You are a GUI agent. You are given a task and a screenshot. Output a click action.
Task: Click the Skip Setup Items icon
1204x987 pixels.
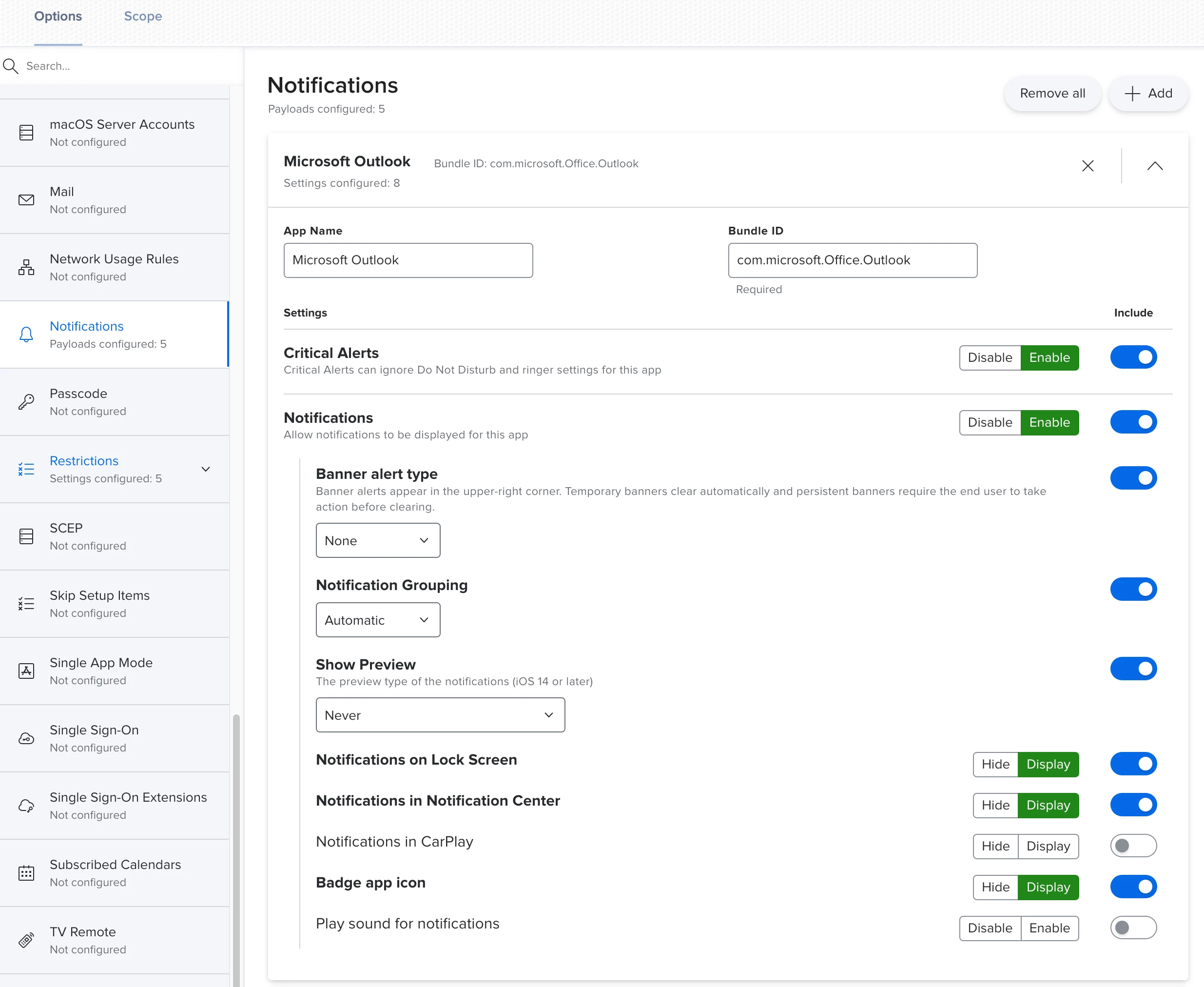point(26,604)
